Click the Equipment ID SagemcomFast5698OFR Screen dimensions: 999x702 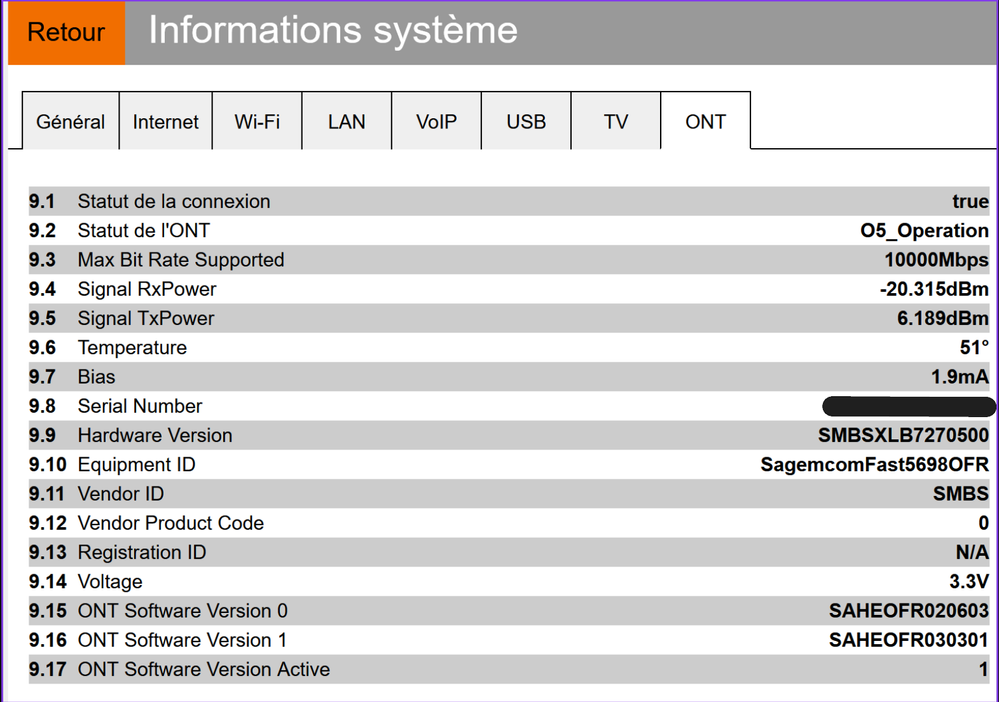[874, 465]
